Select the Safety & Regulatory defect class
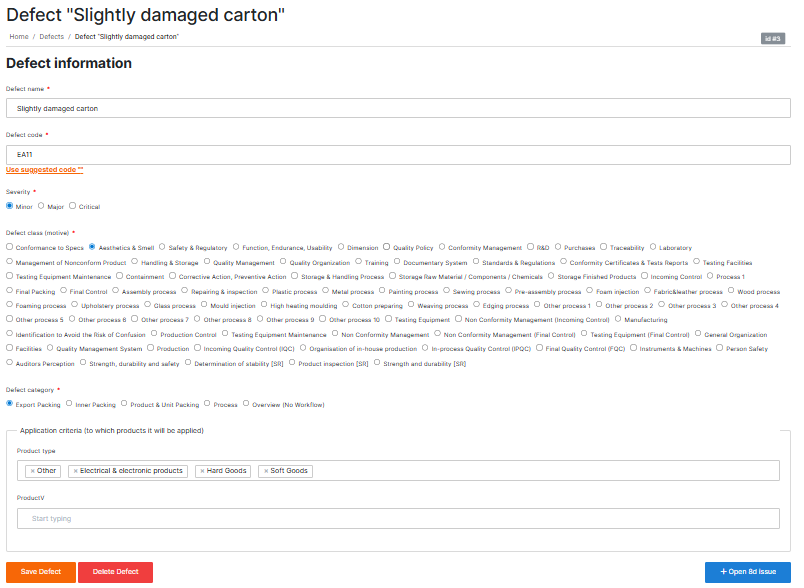The height and width of the screenshot is (588, 804). coord(163,247)
